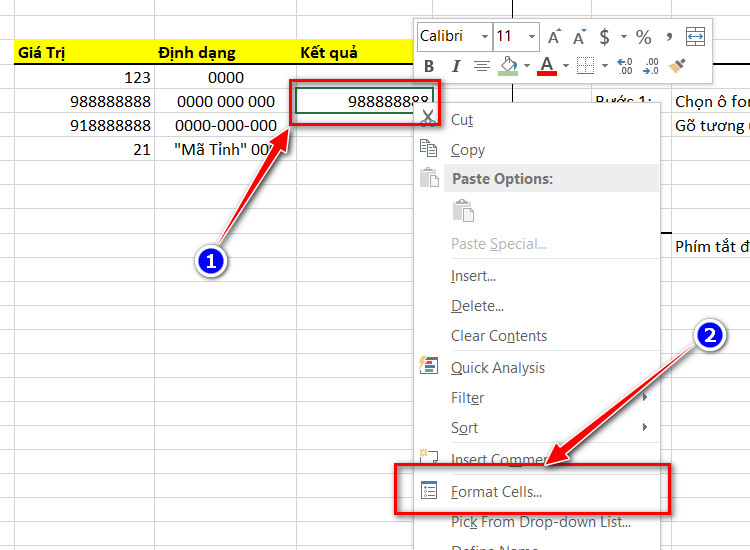Select Paste Special... menu entry
This screenshot has height=550, width=750.
[538, 244]
